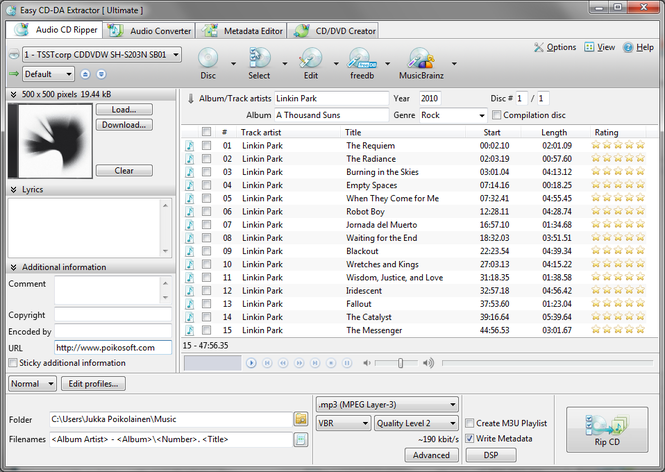
Task: Click the eject drive icon beside drive list
Action: pos(14,54)
